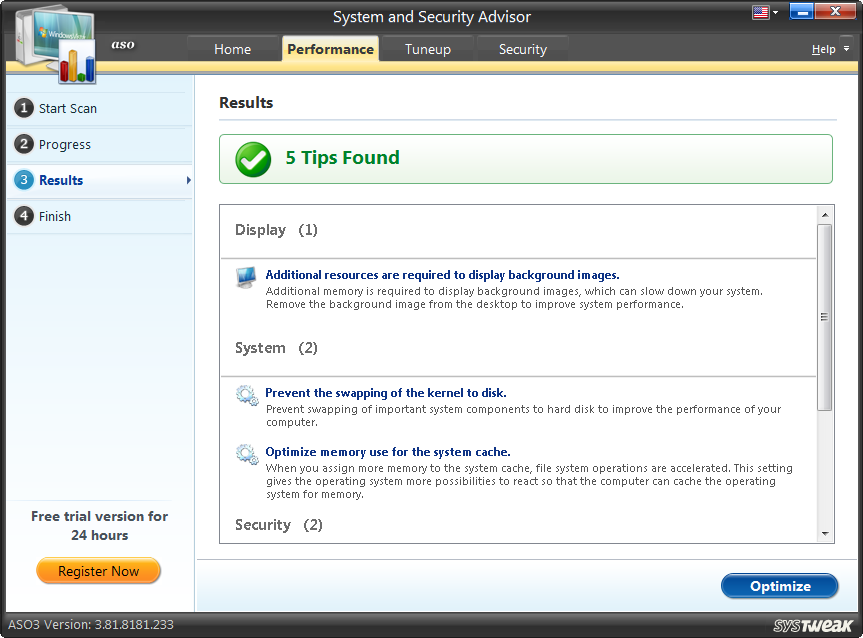Click the monitor icon beside the background images tip
This screenshot has height=638, width=863.
coord(245,278)
